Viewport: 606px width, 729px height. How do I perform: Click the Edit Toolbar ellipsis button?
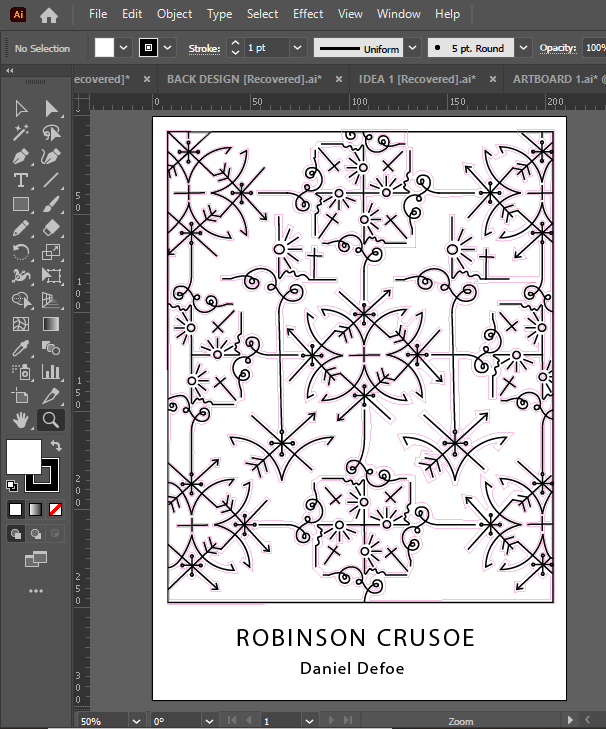coord(36,591)
